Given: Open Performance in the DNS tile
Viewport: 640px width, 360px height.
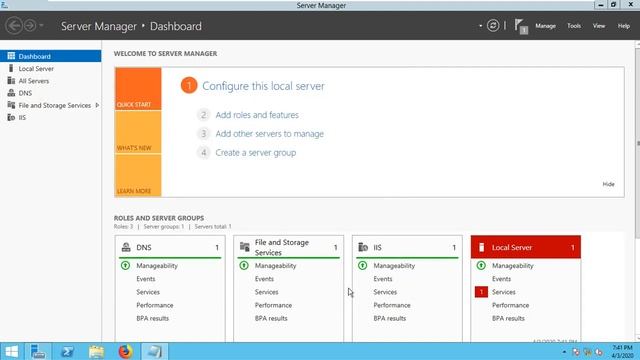Looking at the screenshot, I should [x=155, y=305].
